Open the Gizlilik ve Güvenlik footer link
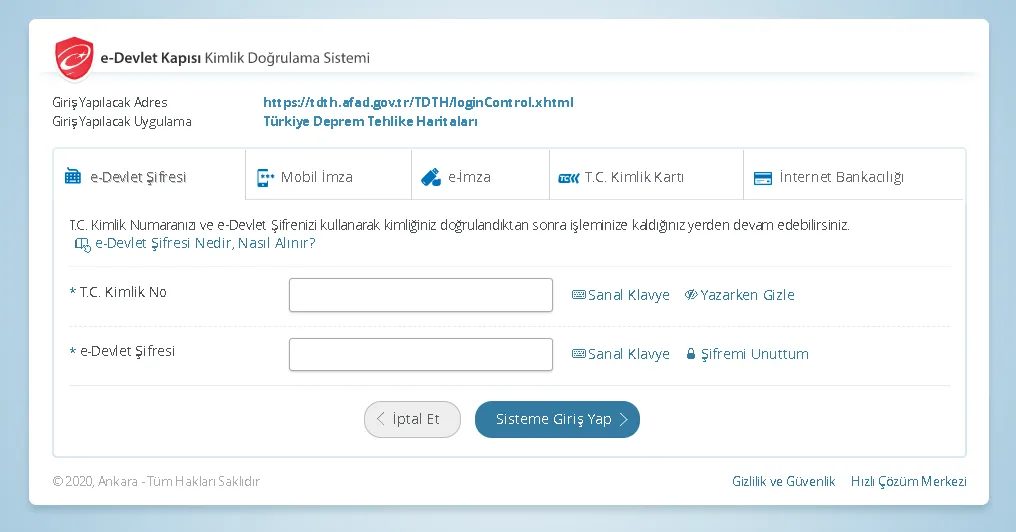The height and width of the screenshot is (532, 1016). 783,481
